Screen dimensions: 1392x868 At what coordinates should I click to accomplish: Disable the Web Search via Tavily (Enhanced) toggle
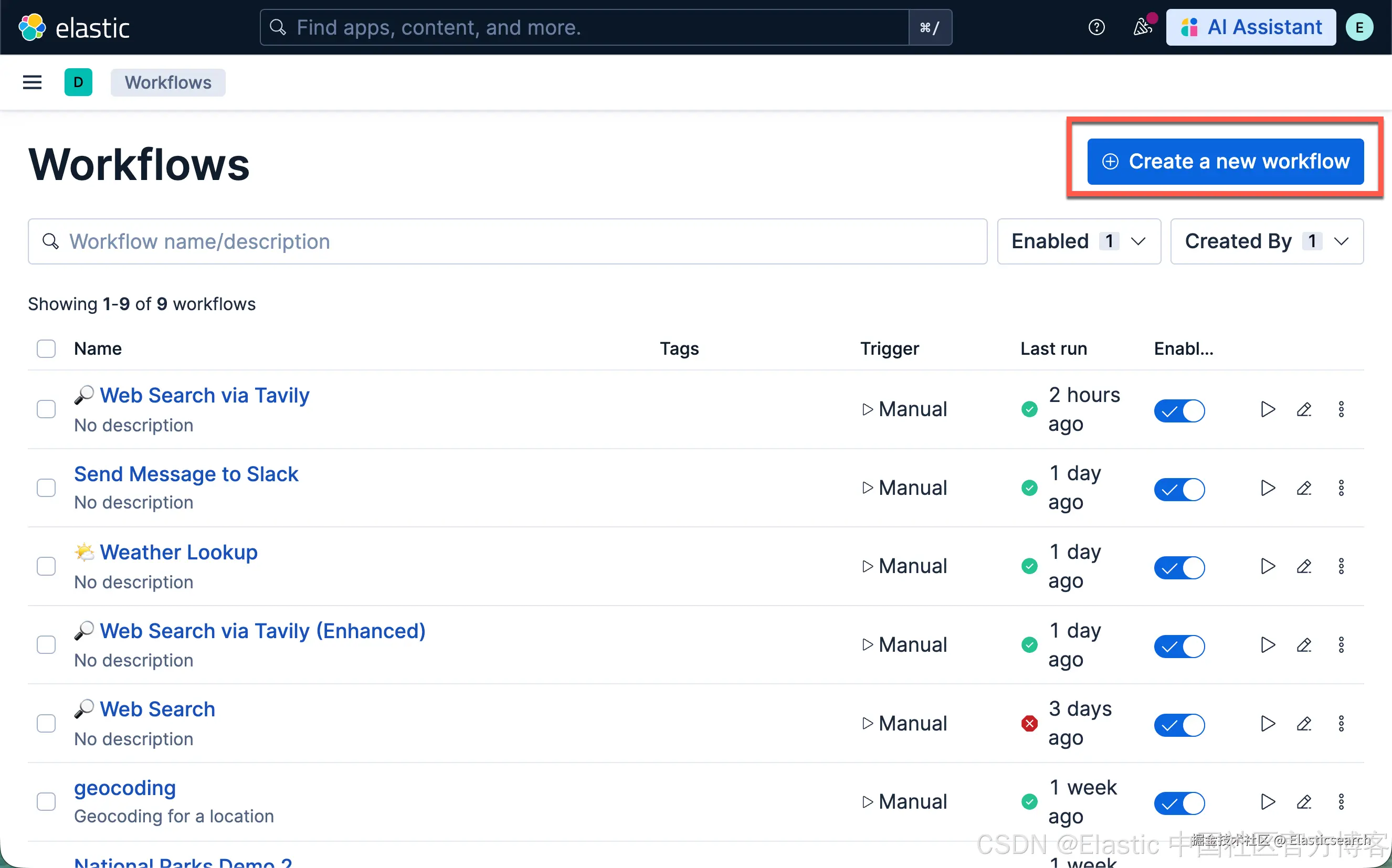[1179, 646]
